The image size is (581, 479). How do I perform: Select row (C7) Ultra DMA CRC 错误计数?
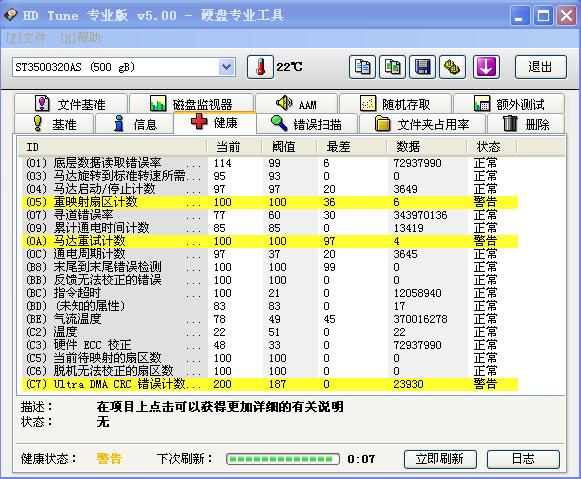[x=270, y=384]
